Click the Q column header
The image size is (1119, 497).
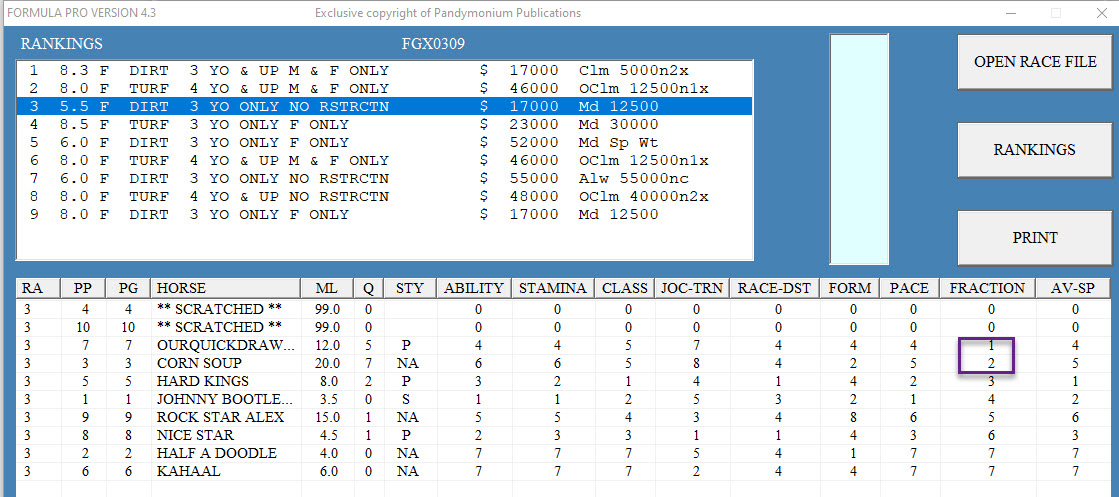tap(369, 288)
